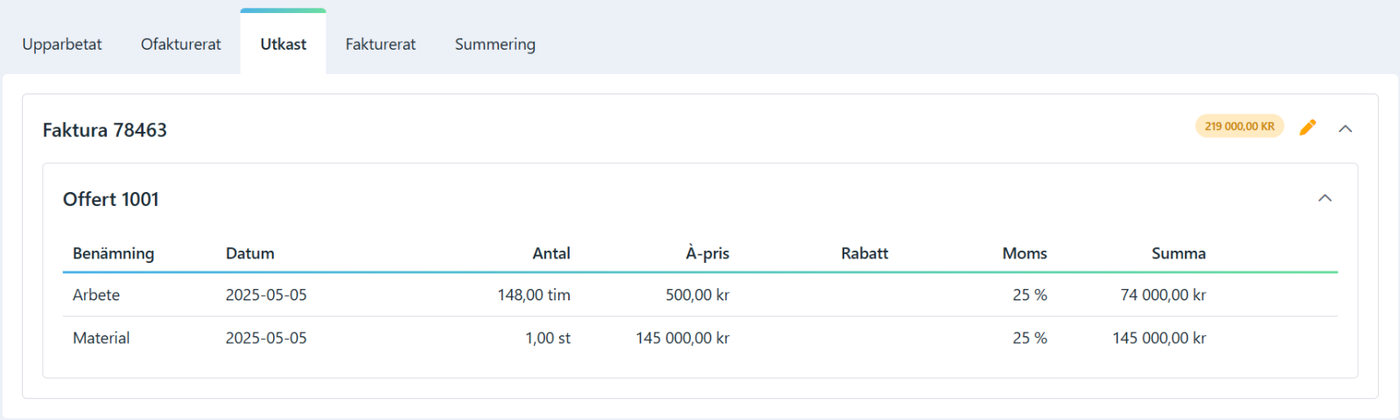Viewport: 1400px width, 420px height.
Task: Sort by the Benämning column header
Action: point(113,253)
